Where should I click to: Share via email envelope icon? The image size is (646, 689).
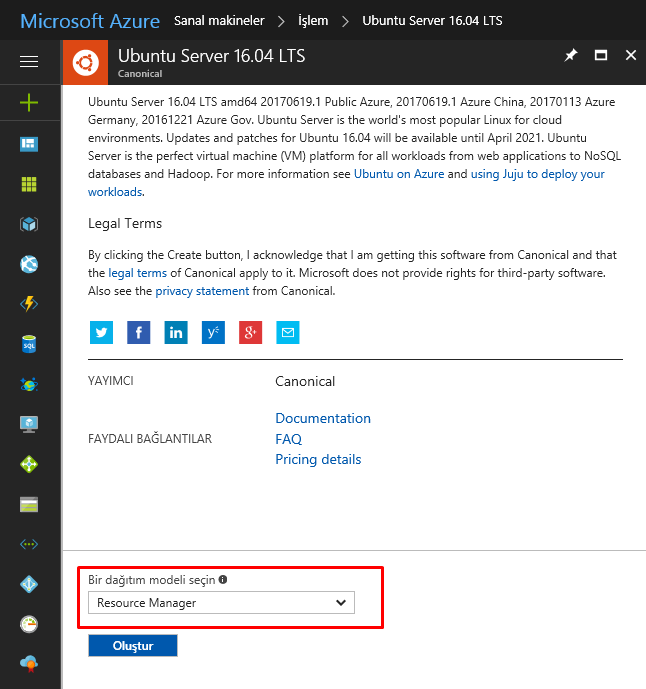[288, 332]
